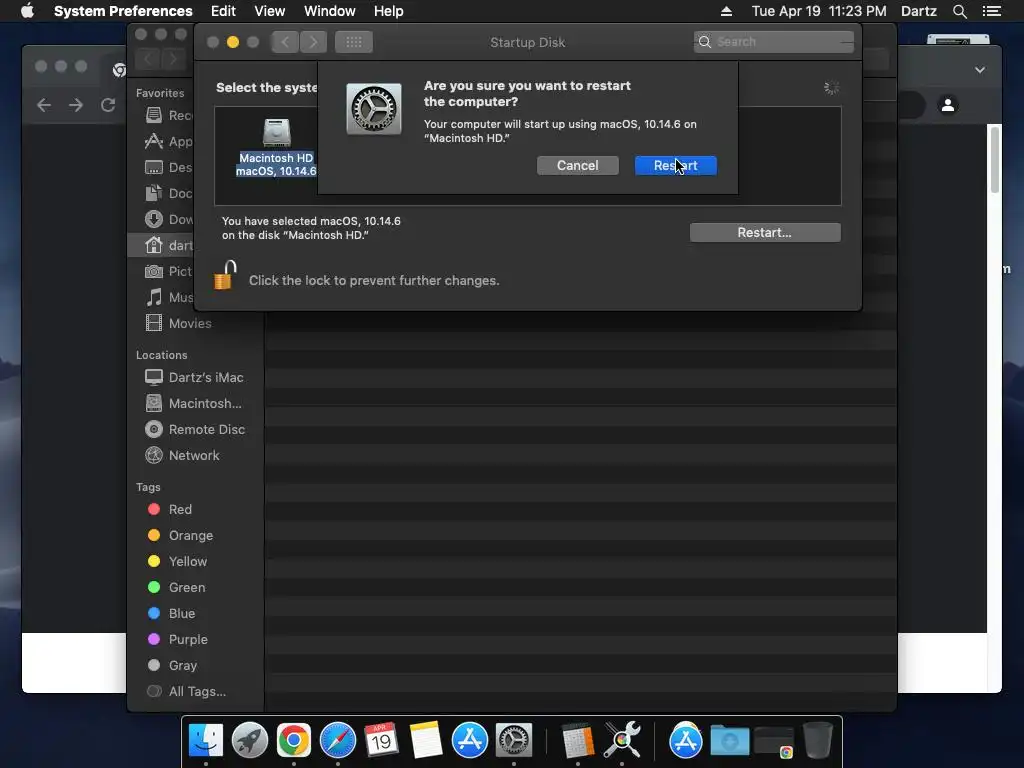This screenshot has height=768, width=1024.
Task: Reload the page in Chrome window
Action: point(108,105)
